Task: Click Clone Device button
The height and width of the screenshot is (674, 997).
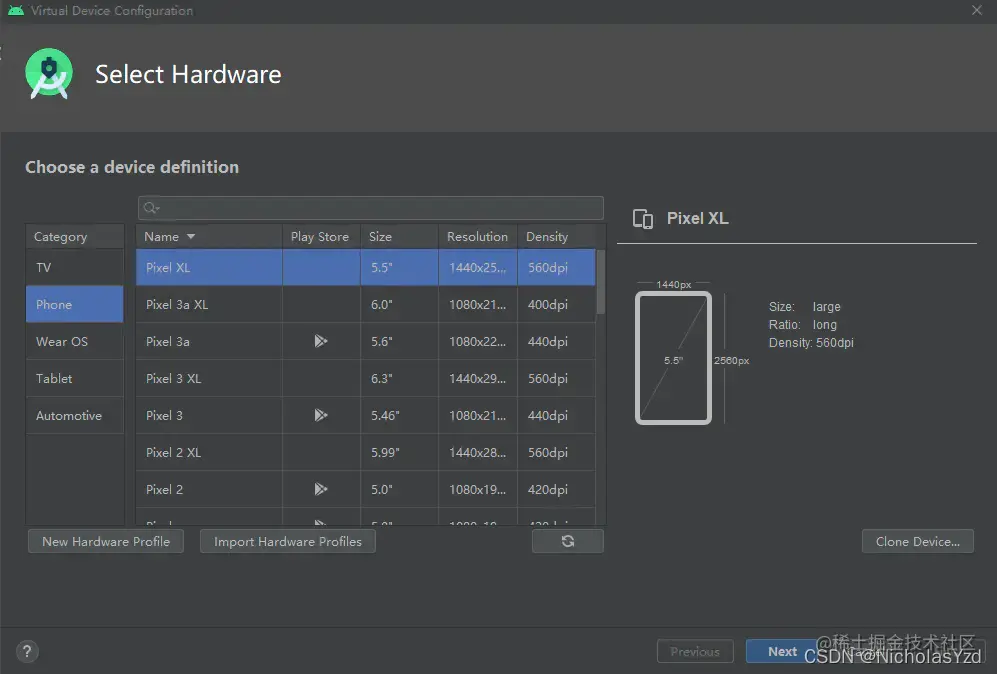Action: click(918, 541)
